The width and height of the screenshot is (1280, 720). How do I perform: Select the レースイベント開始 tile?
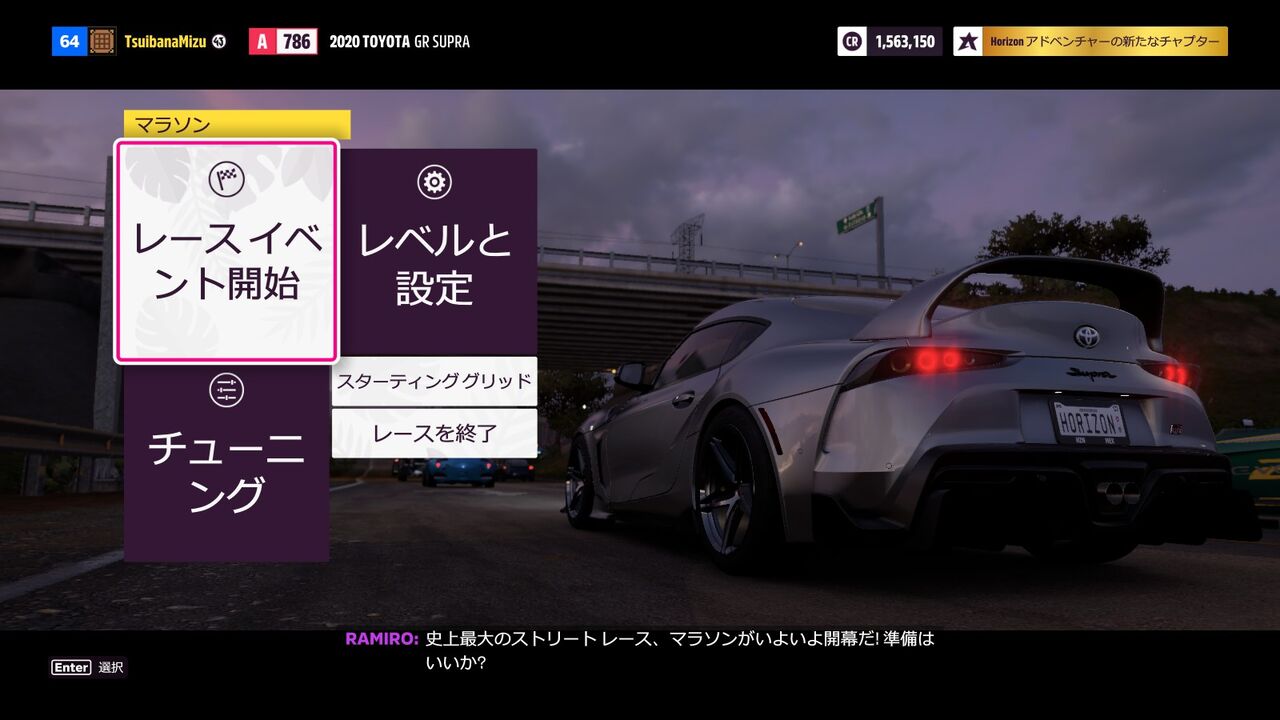click(x=227, y=251)
